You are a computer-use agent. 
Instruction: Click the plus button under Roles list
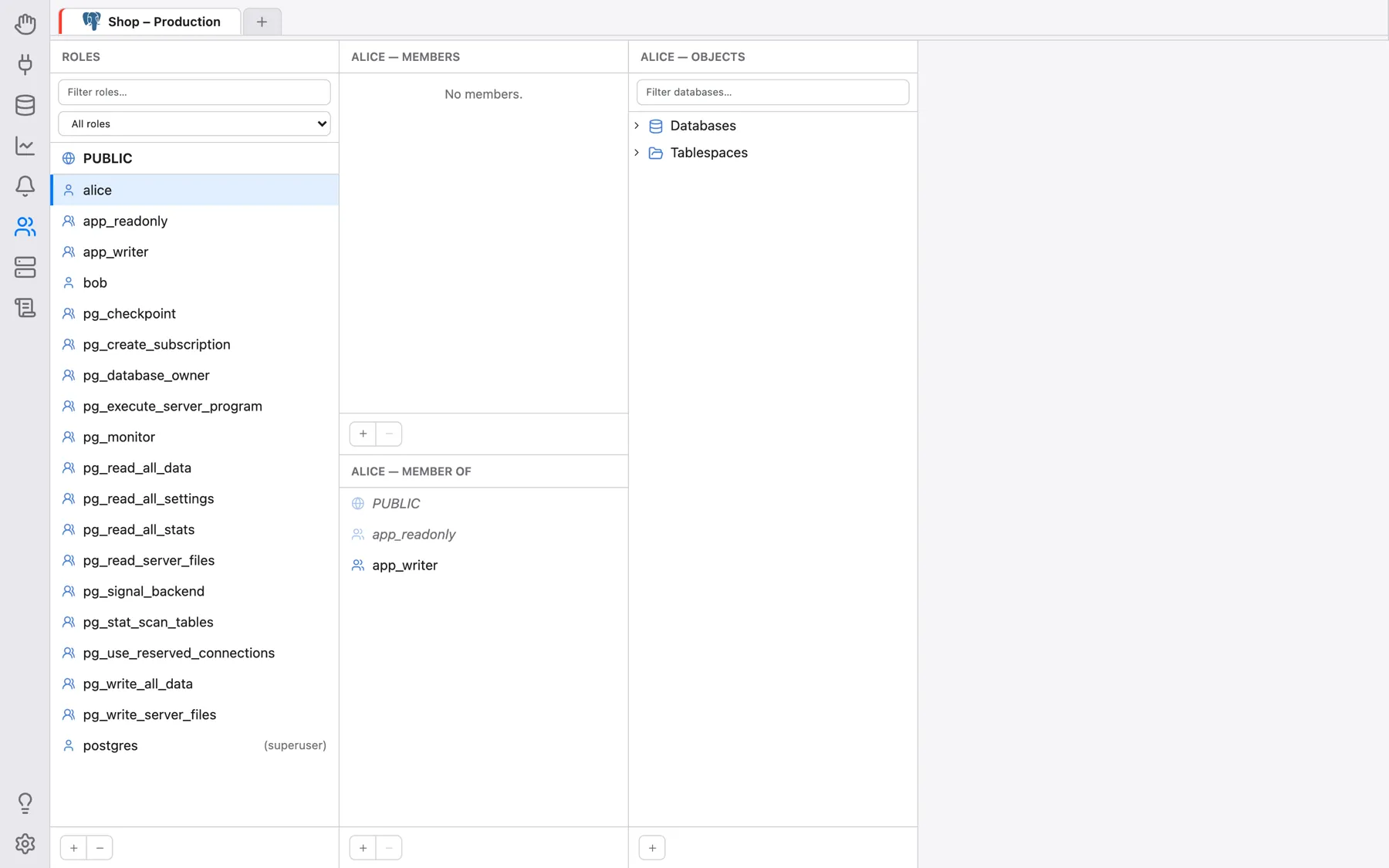click(73, 848)
